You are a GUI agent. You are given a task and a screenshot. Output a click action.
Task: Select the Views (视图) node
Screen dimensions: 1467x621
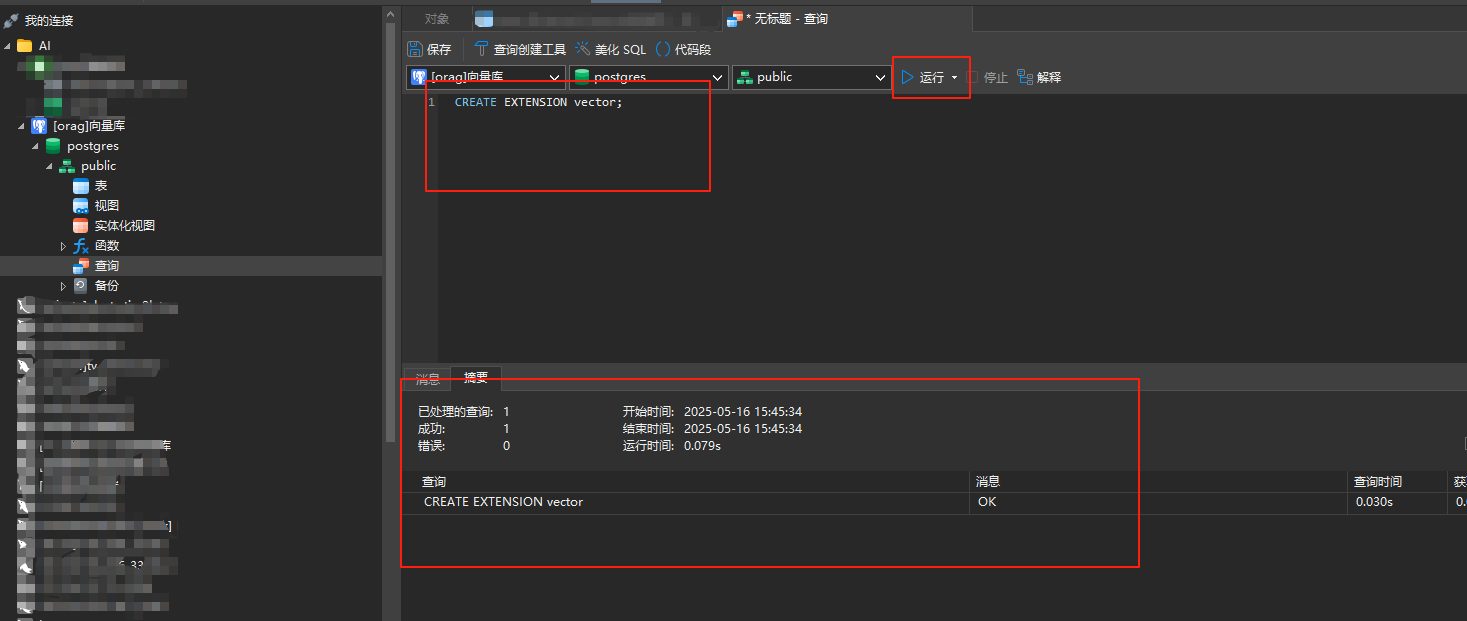[106, 206]
